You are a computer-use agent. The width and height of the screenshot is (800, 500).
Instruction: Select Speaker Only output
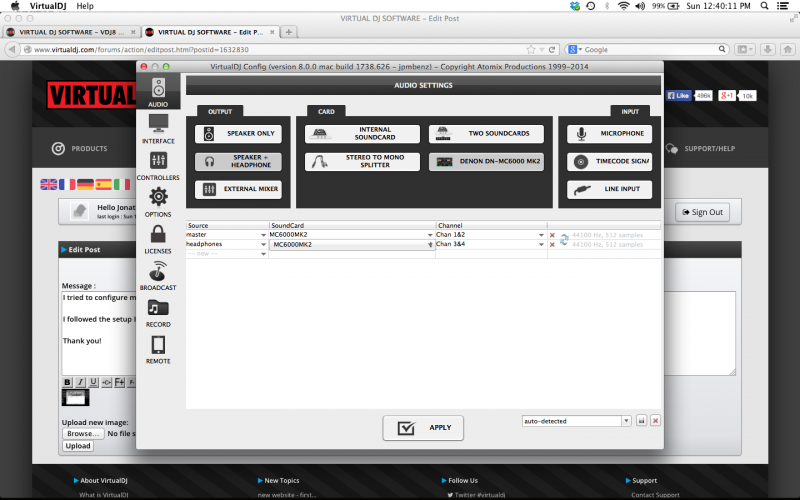pos(238,133)
